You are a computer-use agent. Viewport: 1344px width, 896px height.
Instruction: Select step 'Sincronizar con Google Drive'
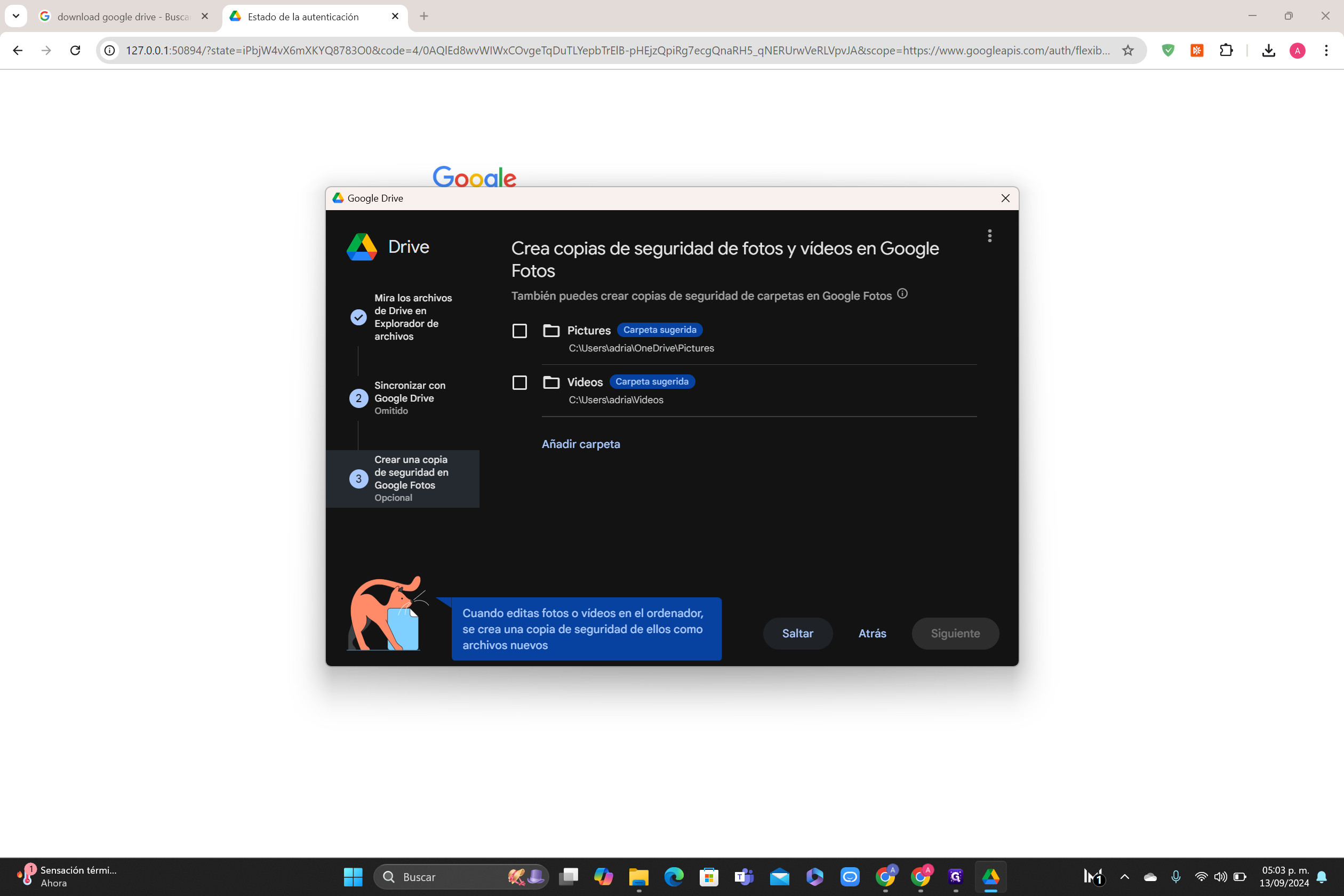[403, 398]
